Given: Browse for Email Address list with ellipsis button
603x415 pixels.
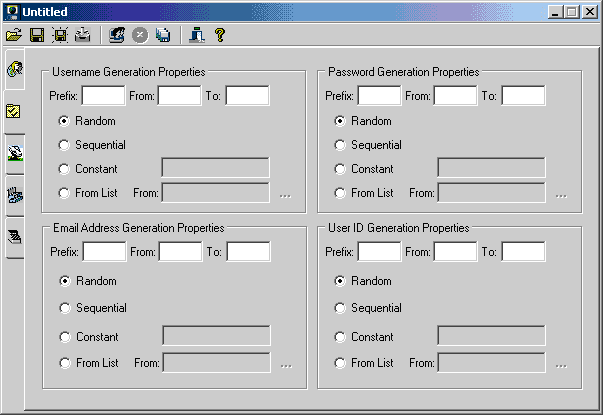Looking at the screenshot, I should [286, 365].
